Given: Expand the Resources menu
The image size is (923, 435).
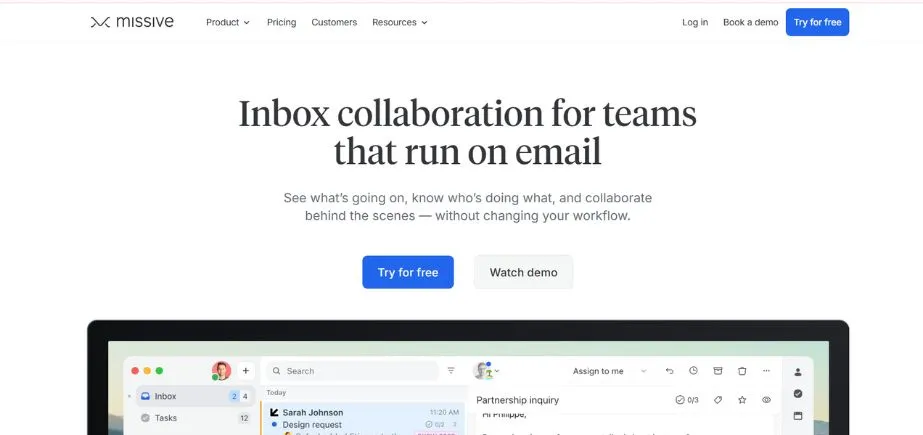Looking at the screenshot, I should (x=400, y=22).
